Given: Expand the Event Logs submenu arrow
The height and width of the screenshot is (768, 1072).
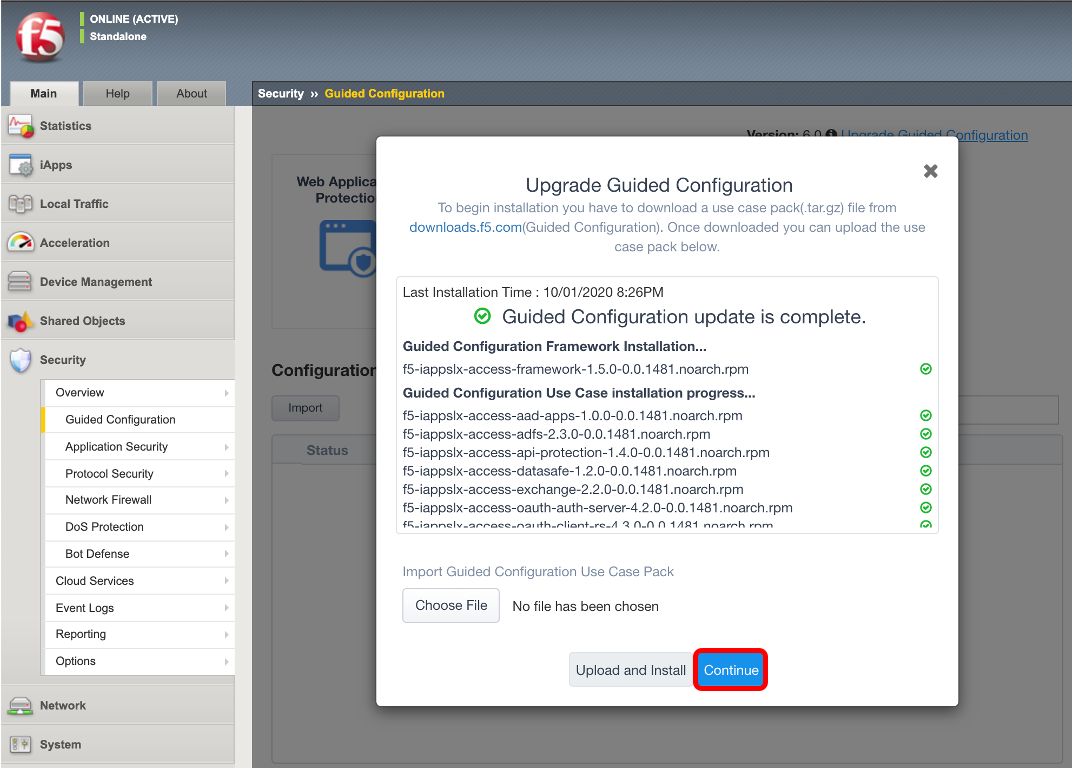Looking at the screenshot, I should [x=226, y=608].
